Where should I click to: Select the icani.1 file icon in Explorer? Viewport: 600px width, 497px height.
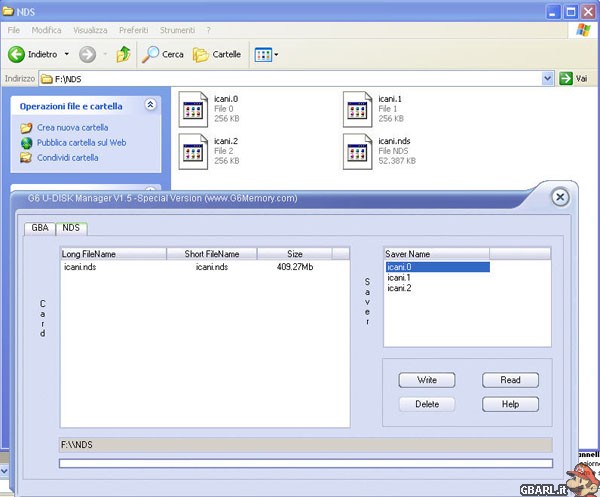click(357, 109)
